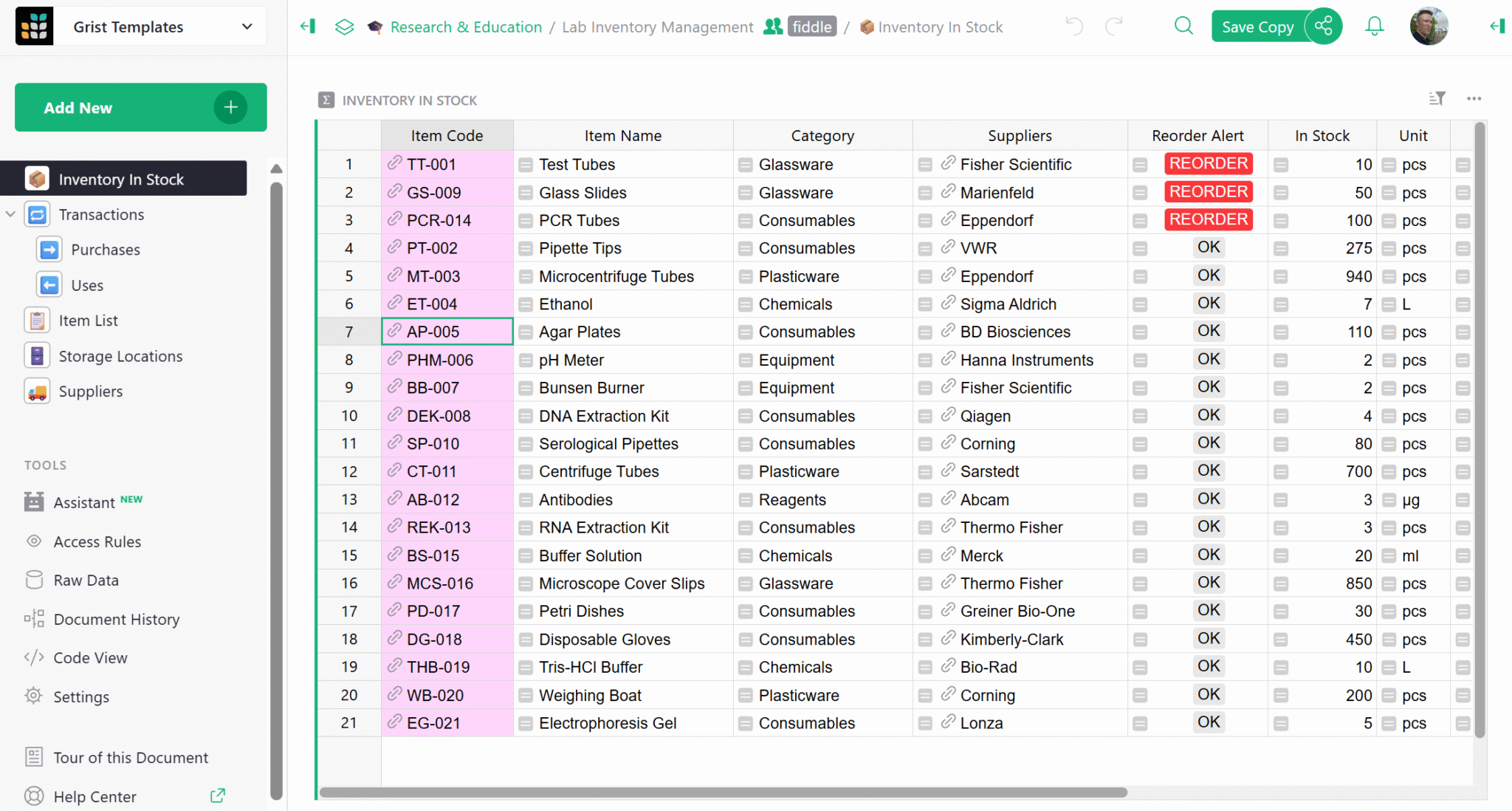Expand the right creator panel
Screen dimensions: 1512x811
tap(1498, 25)
